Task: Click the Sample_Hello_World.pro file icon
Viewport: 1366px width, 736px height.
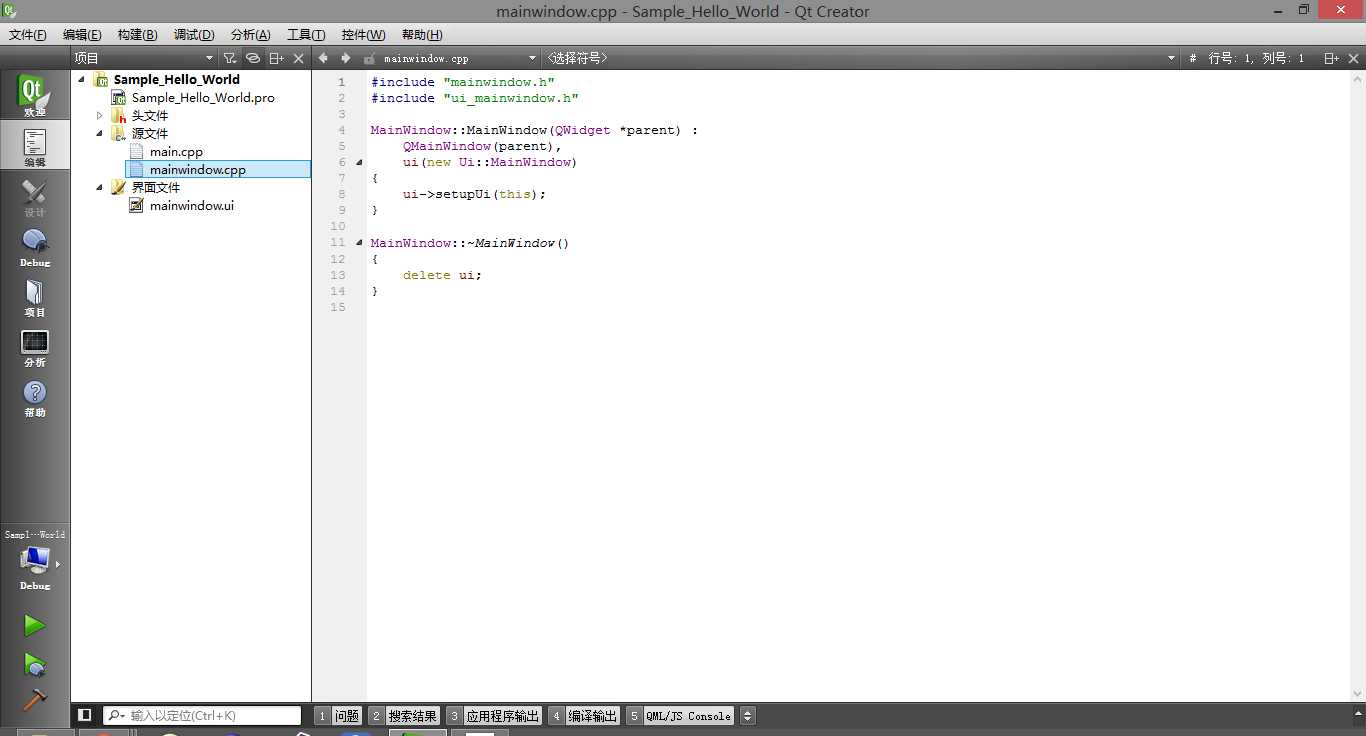Action: pyautogui.click(x=119, y=97)
